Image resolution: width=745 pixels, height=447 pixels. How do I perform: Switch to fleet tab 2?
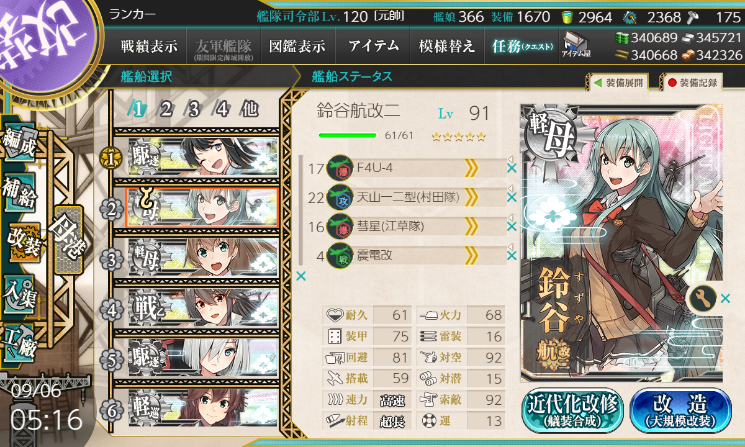pyautogui.click(x=165, y=109)
